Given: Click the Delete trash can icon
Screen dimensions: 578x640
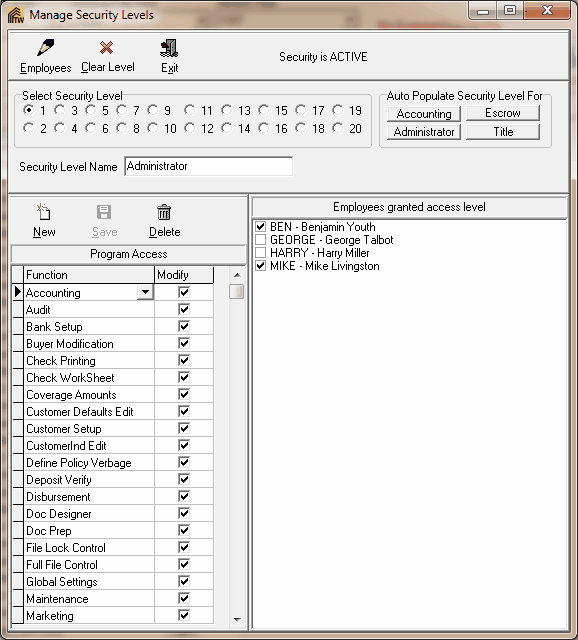Looking at the screenshot, I should pyautogui.click(x=164, y=212).
